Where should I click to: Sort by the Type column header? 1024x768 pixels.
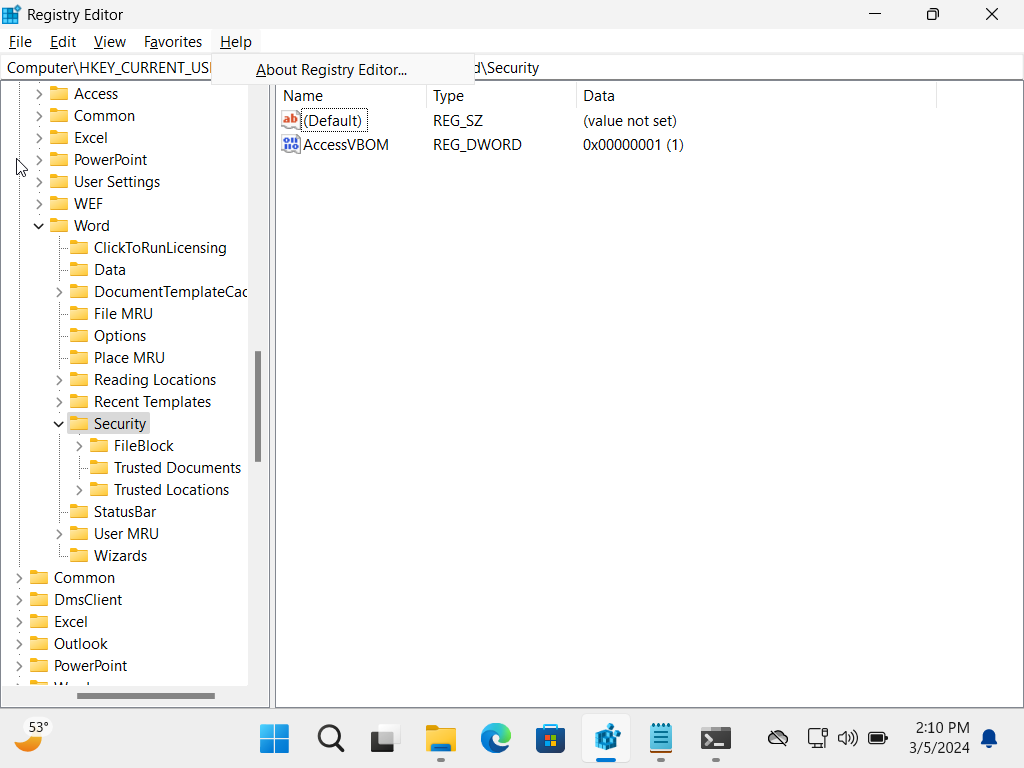[502, 96]
